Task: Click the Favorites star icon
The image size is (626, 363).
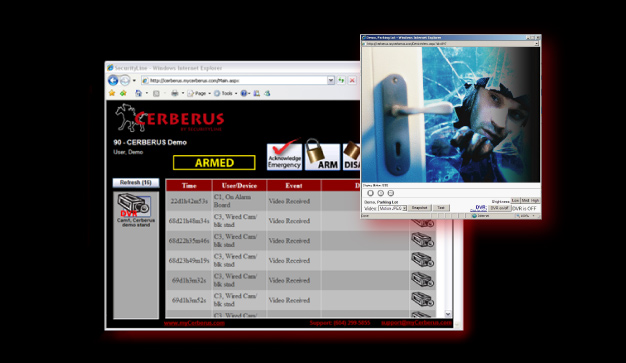Action: pyautogui.click(x=112, y=93)
